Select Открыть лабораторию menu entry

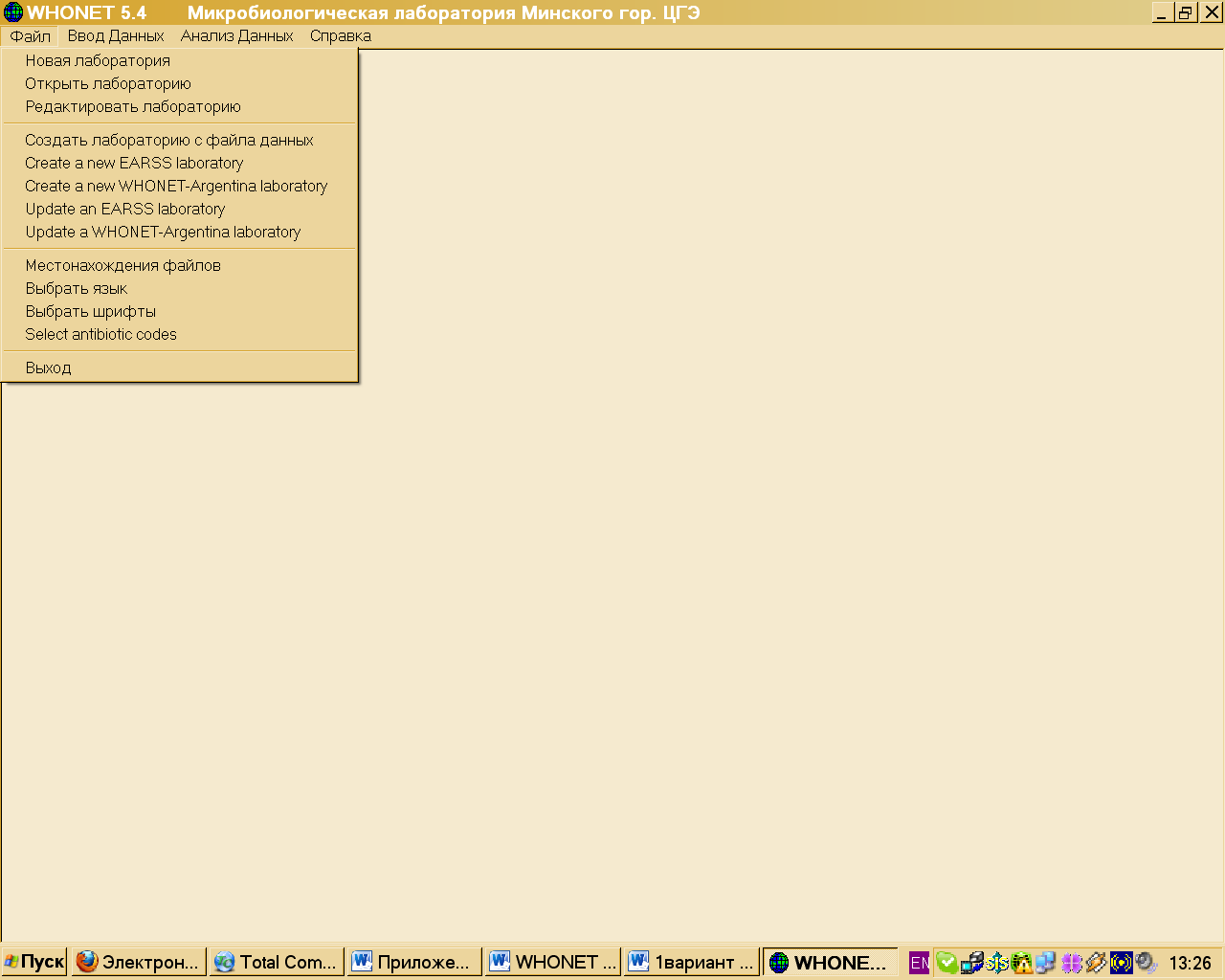point(180,83)
